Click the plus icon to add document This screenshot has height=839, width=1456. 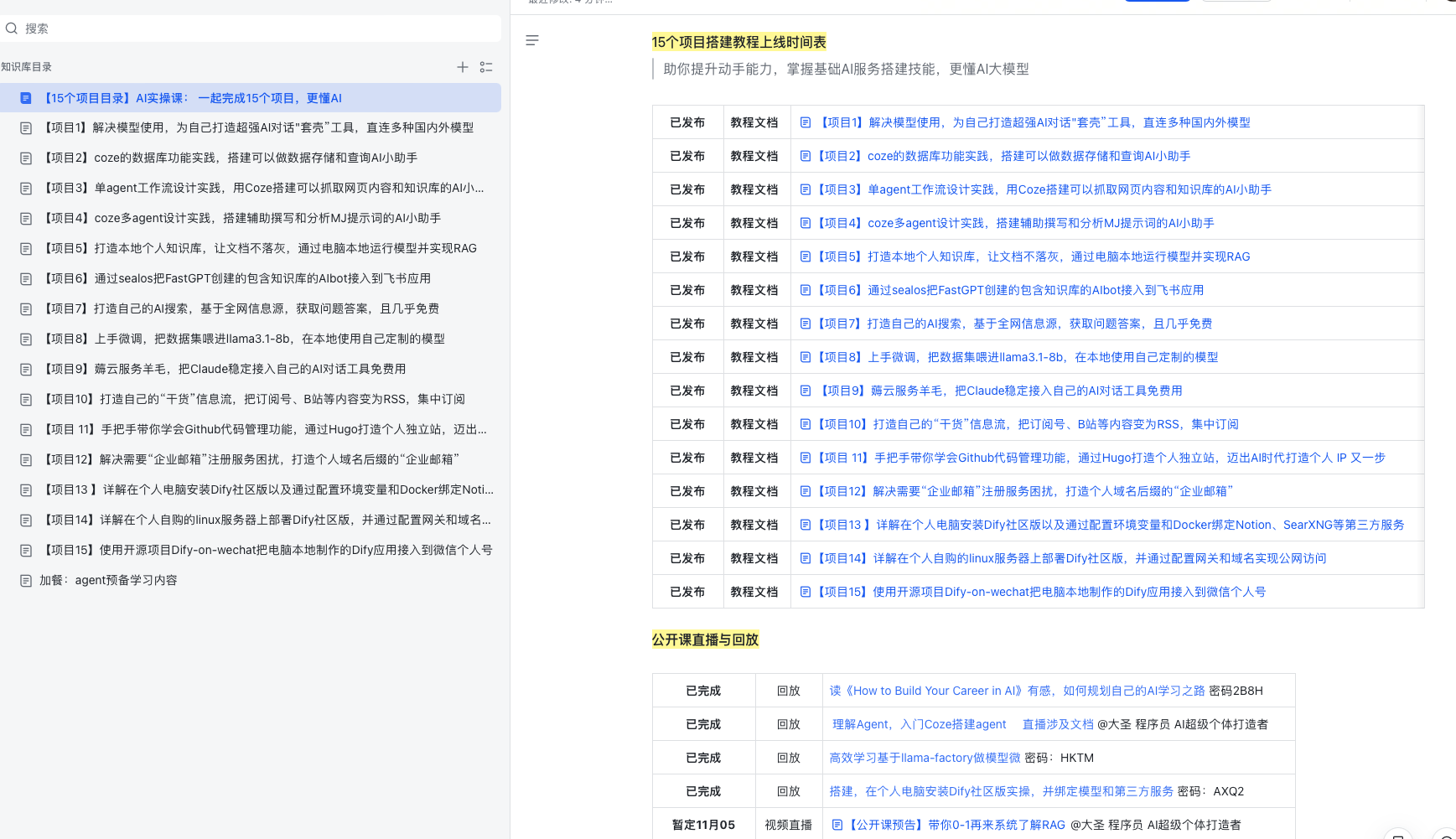tap(462, 67)
